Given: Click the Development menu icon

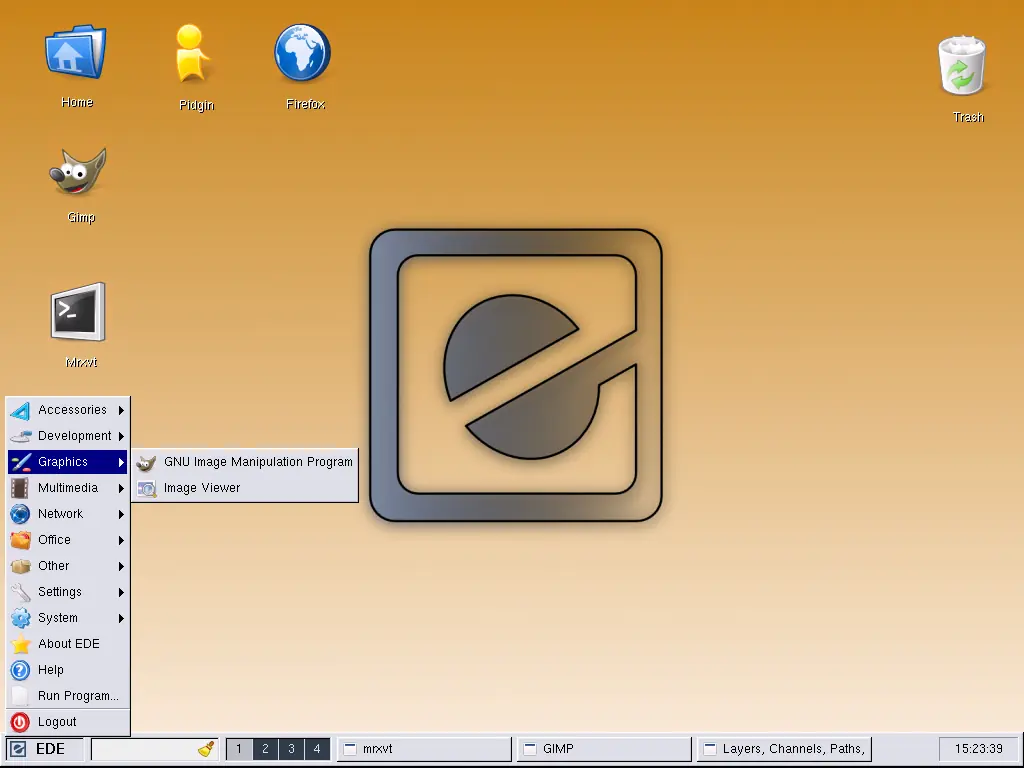Looking at the screenshot, I should point(20,436).
